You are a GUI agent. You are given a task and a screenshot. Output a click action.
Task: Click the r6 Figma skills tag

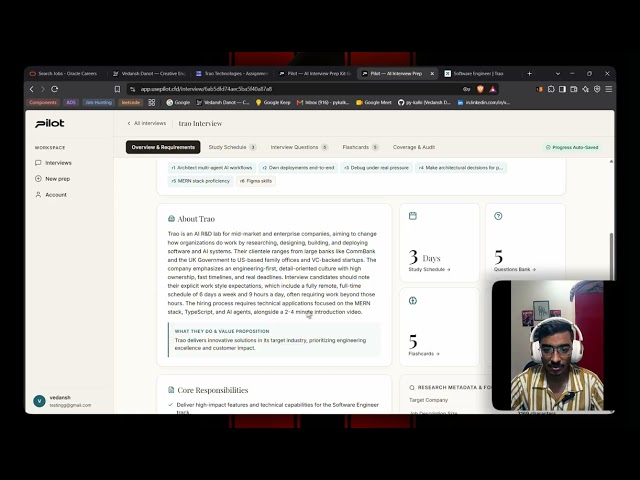(x=256, y=181)
